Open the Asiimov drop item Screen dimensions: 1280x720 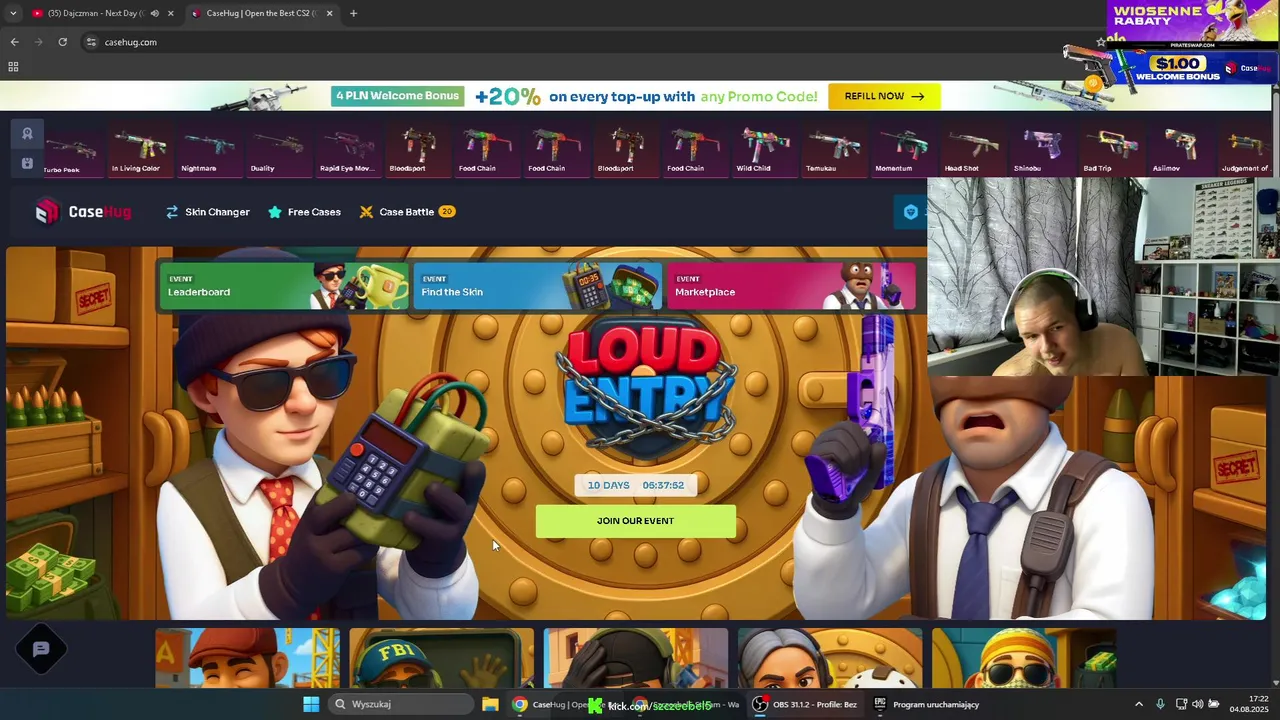pyautogui.click(x=1181, y=150)
